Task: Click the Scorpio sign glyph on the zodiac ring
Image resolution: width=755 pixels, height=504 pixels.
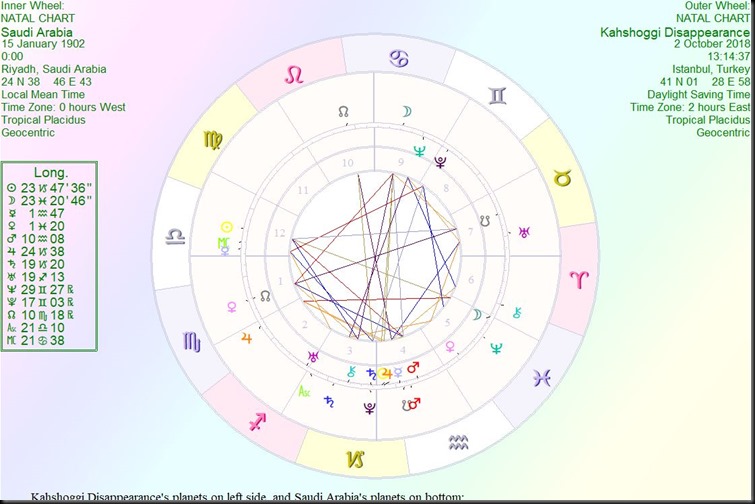Action: 192,341
